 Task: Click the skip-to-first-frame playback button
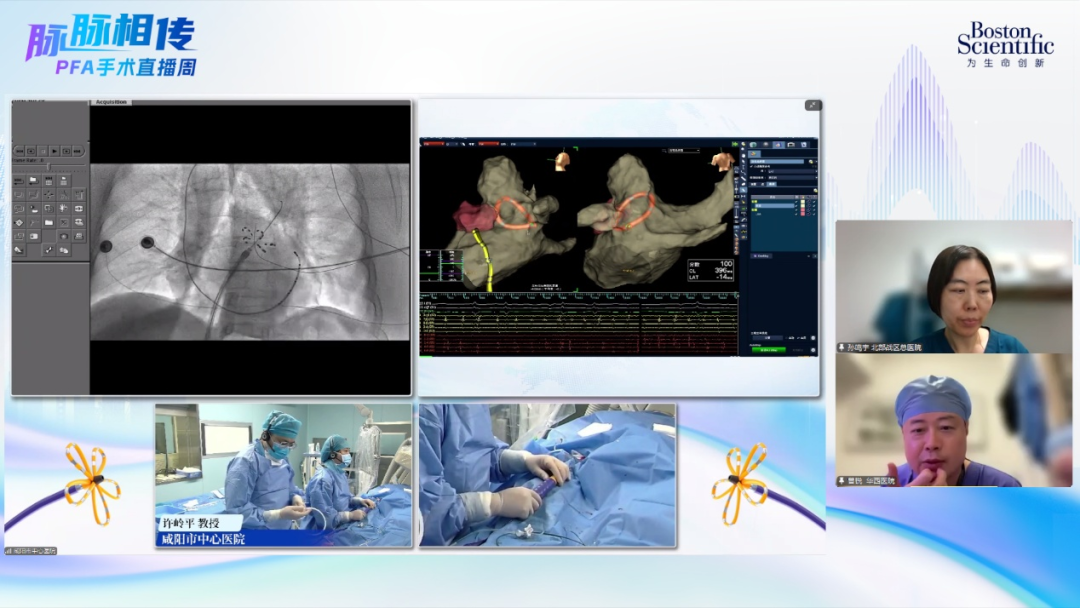point(18,150)
